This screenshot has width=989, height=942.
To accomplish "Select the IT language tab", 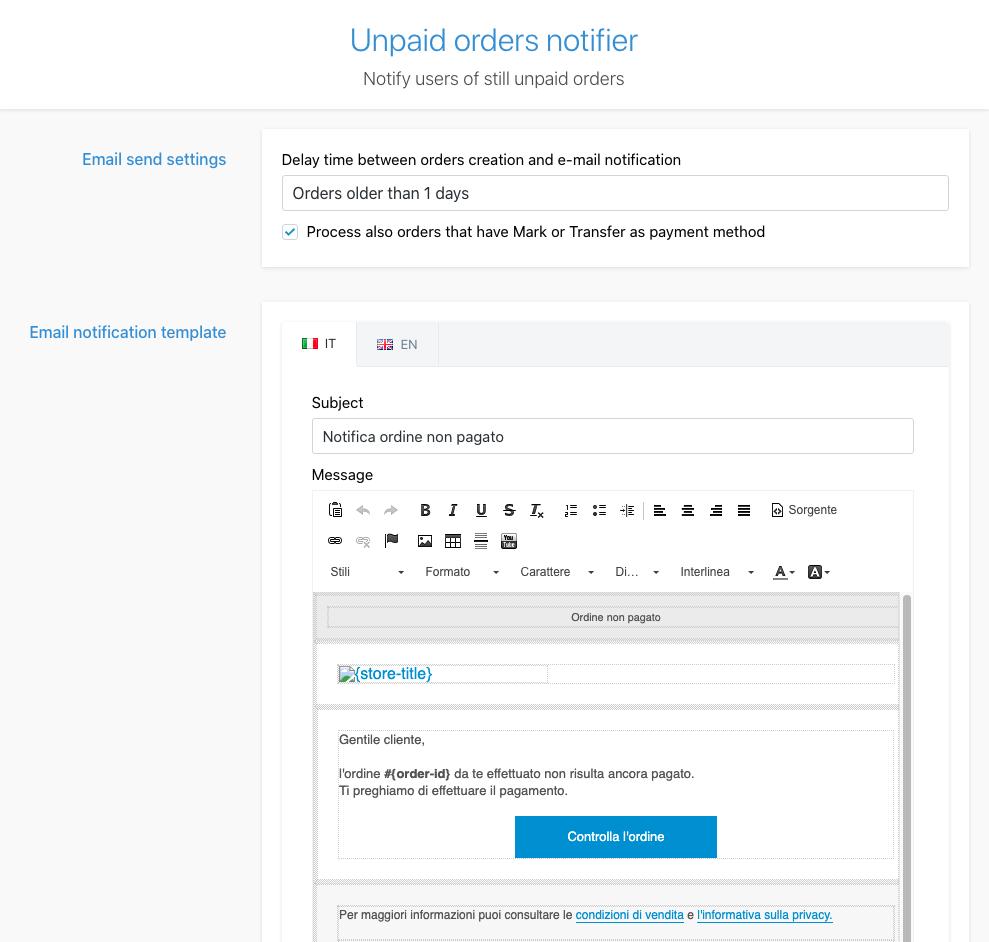I will coord(319,344).
